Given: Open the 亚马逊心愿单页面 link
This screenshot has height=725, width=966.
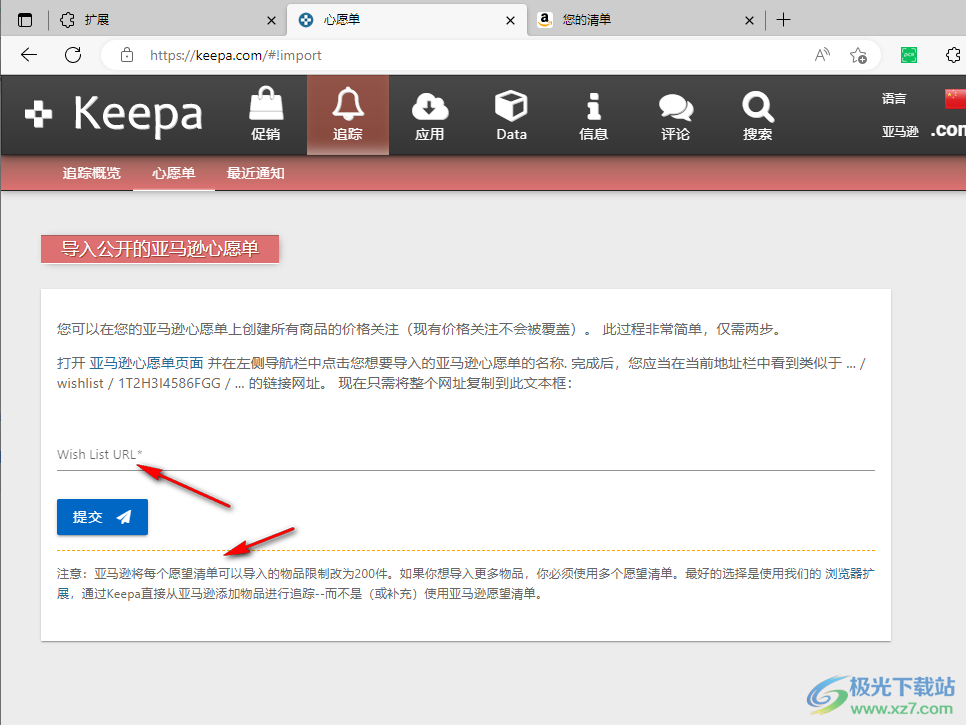Looking at the screenshot, I should 146,363.
